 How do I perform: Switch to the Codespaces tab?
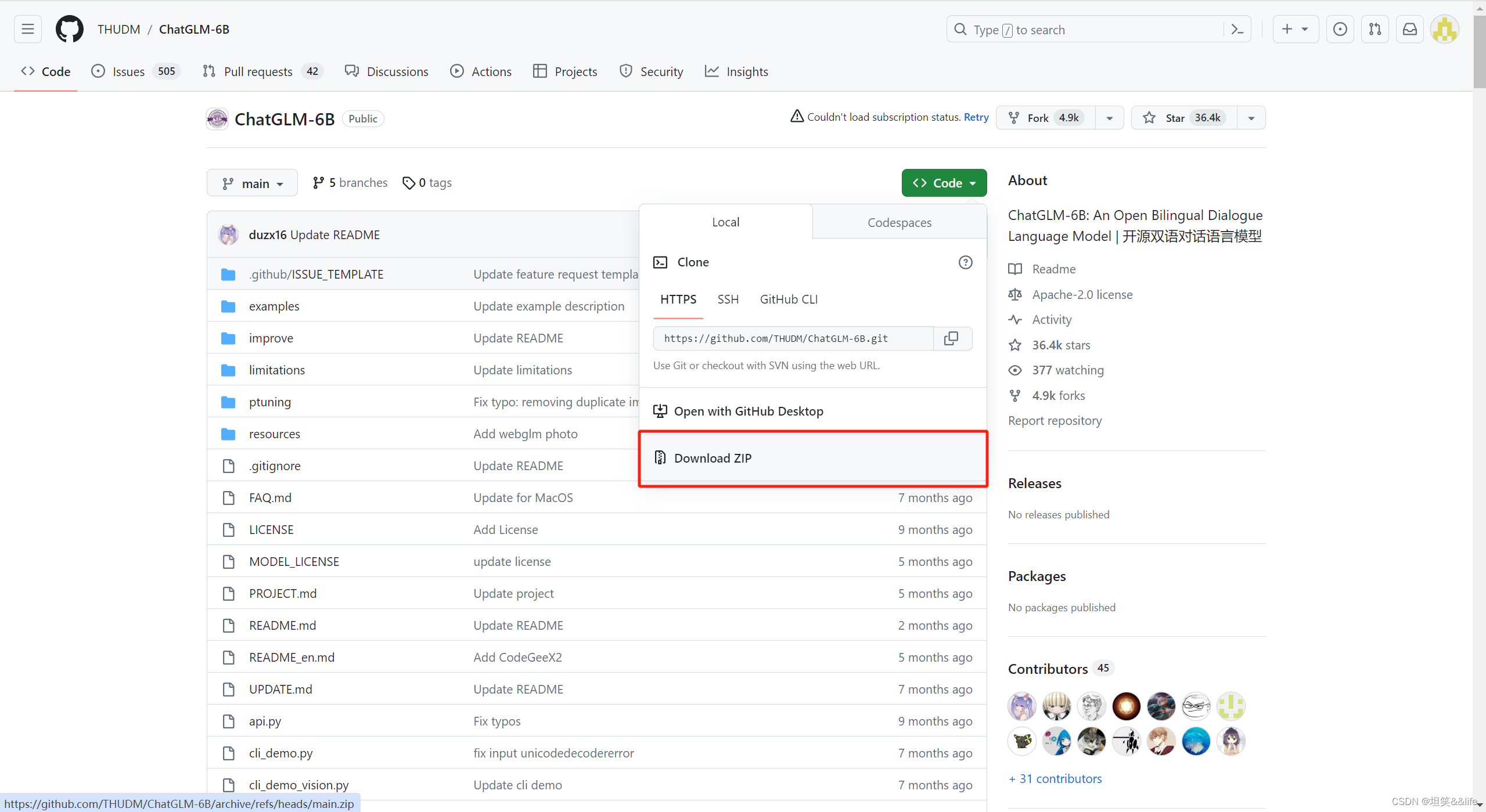coord(899,222)
